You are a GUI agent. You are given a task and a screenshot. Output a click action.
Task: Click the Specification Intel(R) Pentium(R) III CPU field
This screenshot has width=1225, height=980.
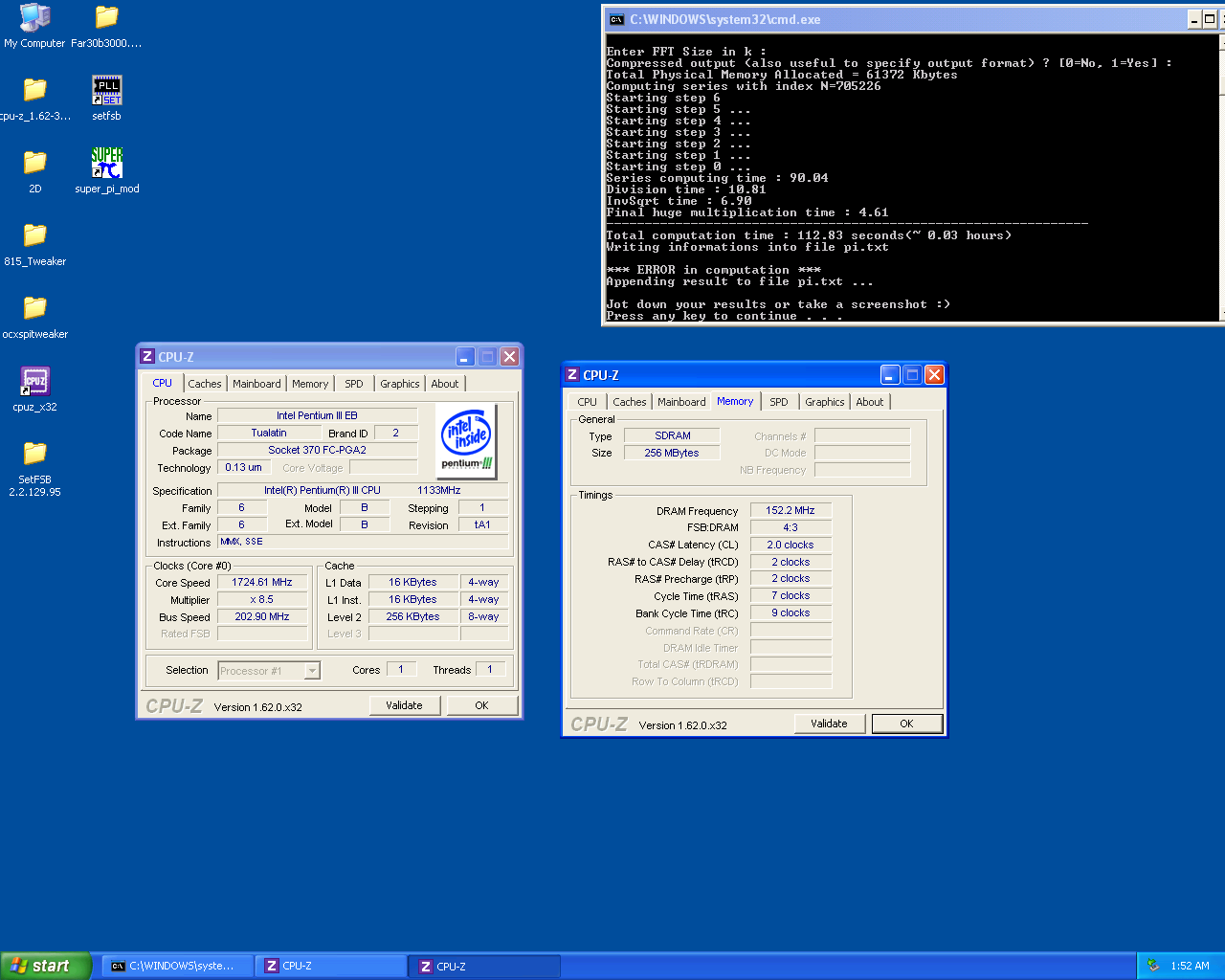(363, 490)
